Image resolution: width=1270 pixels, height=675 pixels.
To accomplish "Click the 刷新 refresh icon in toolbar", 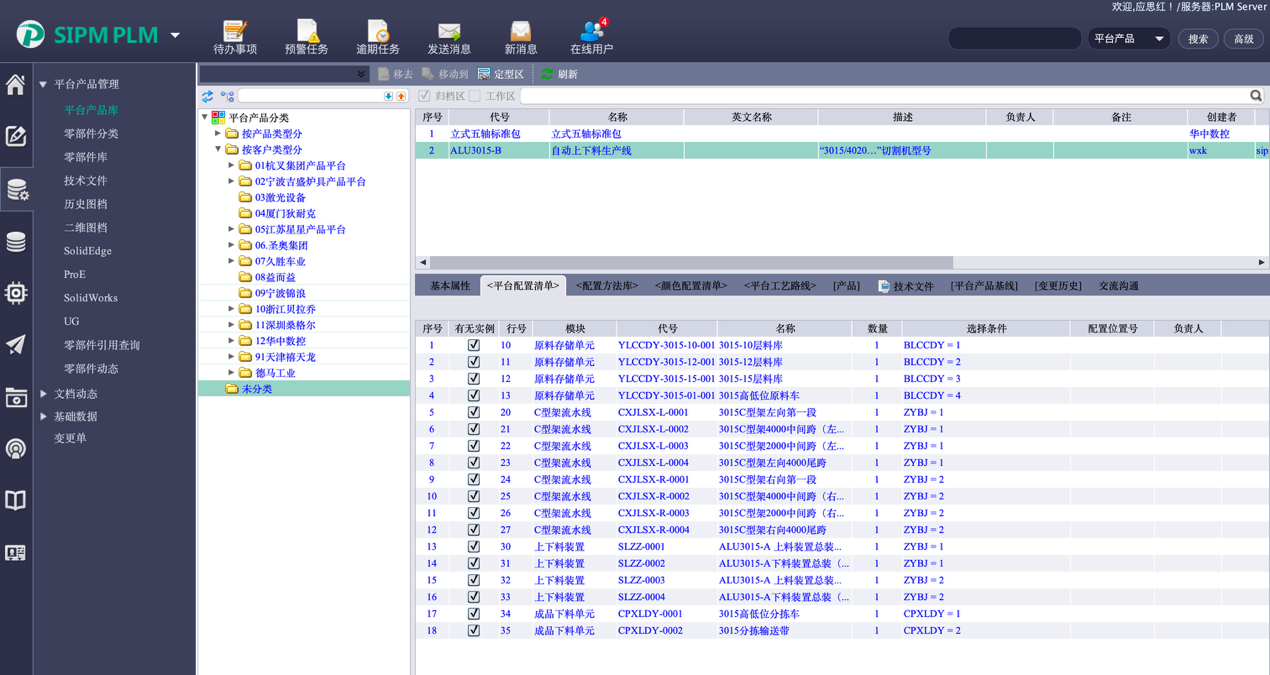I will pos(548,74).
